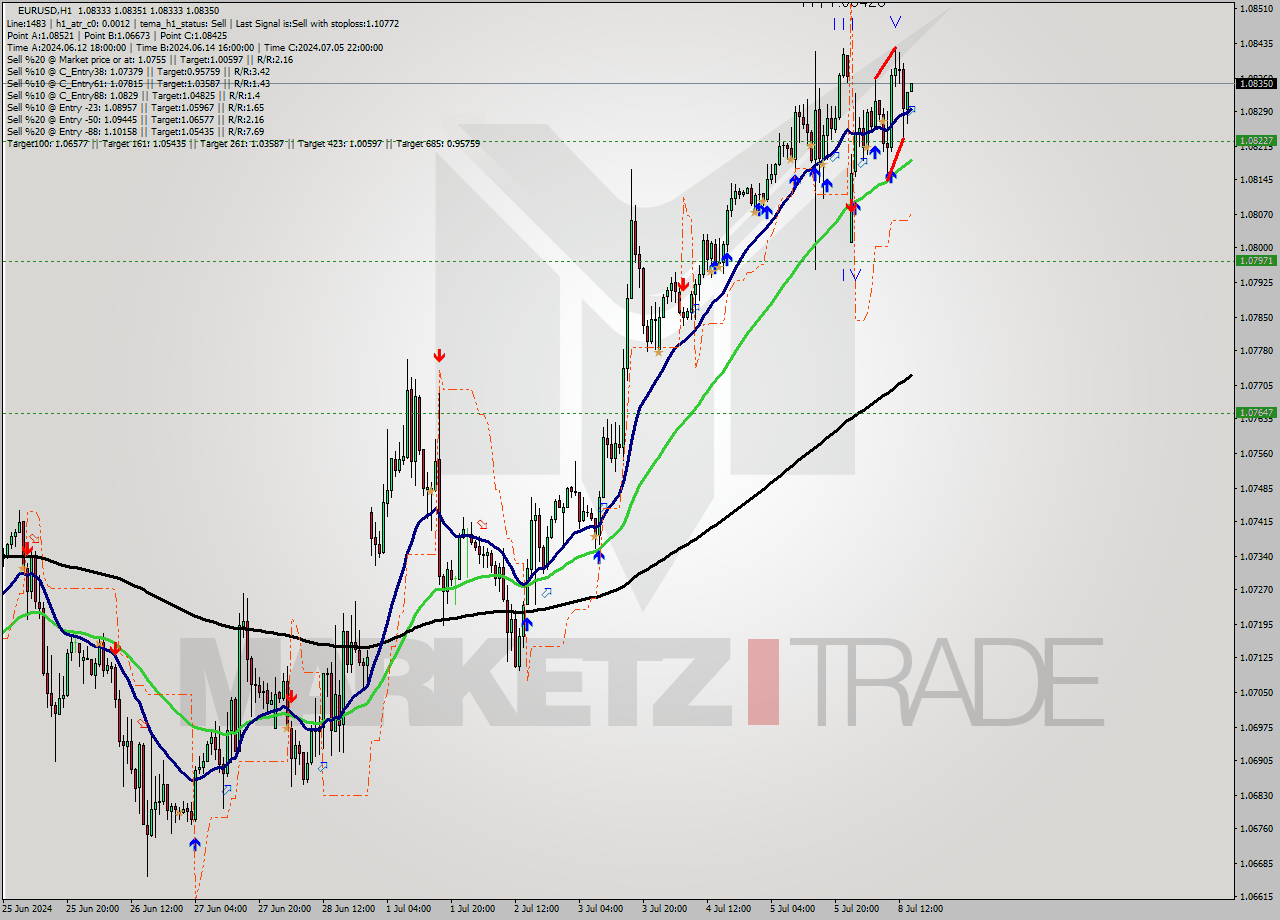Click the 1.08070 price scale value
This screenshot has height=920, width=1280.
[x=1255, y=214]
